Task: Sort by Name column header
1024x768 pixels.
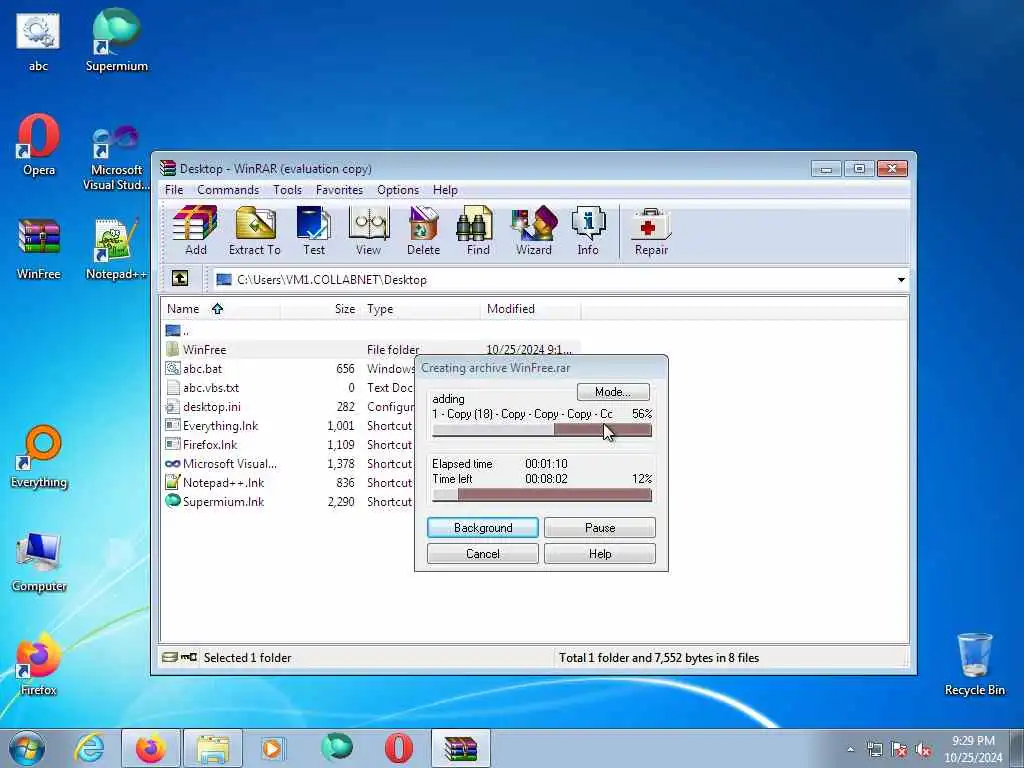Action: tap(221, 309)
